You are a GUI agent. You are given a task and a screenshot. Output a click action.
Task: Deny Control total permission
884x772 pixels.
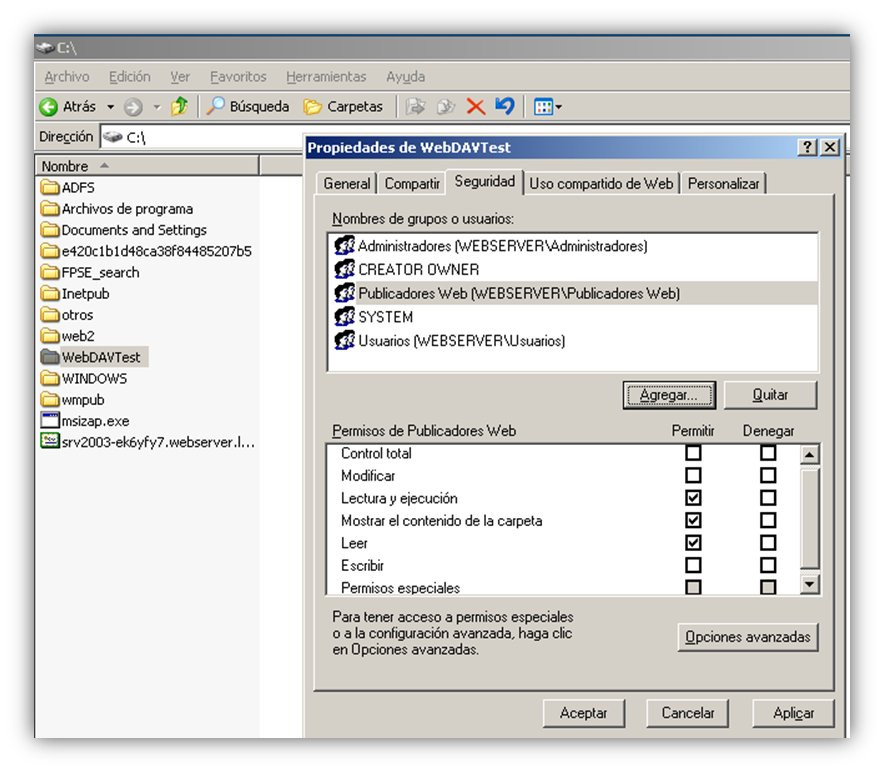tap(768, 453)
